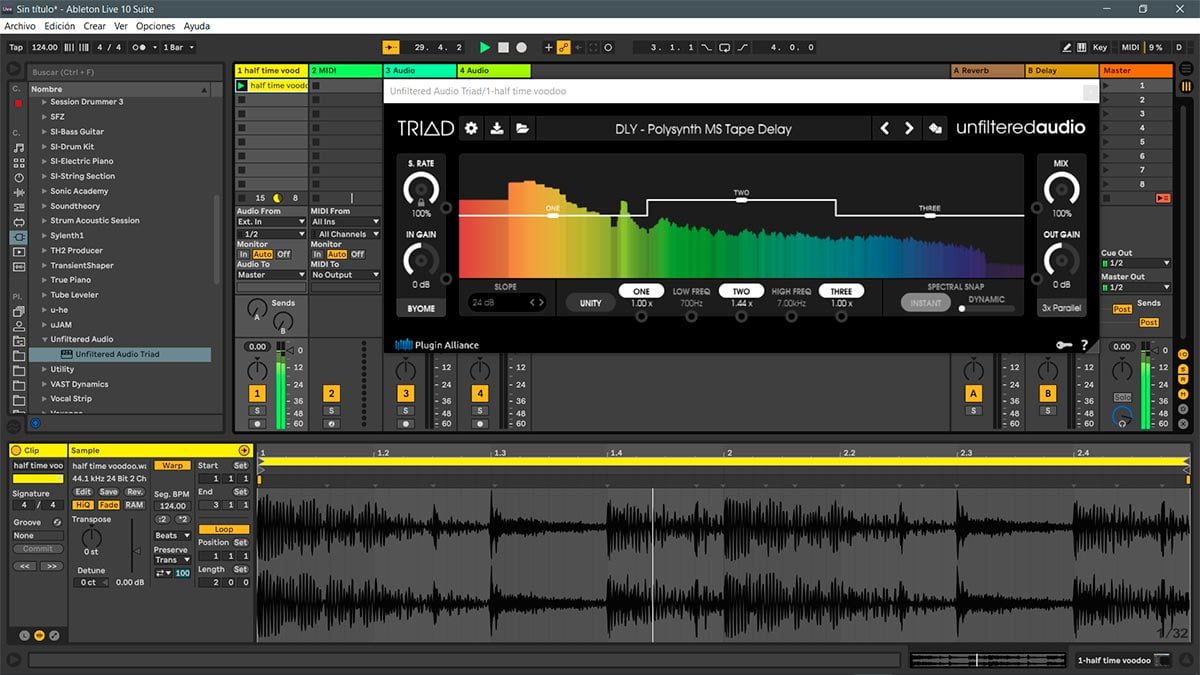Click the Tap tempo button

(16, 47)
